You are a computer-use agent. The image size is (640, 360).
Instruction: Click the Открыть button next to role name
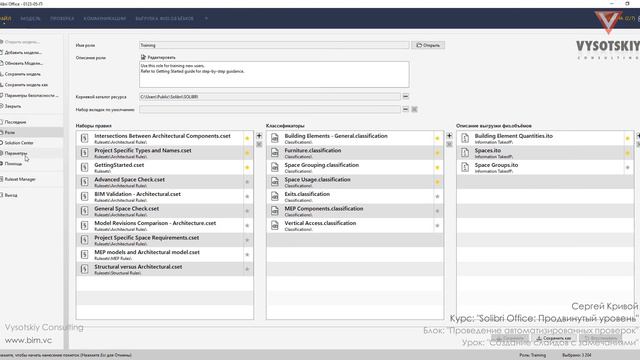[x=428, y=45]
